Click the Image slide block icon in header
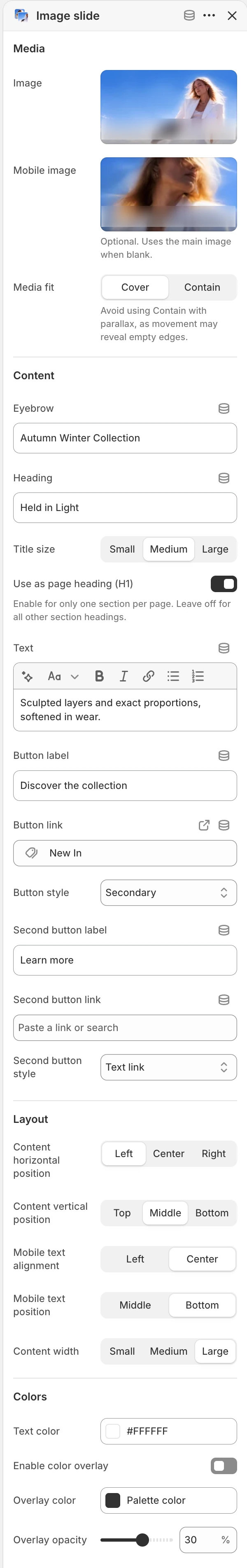Screen dimensions: 247x1568 coord(21,16)
